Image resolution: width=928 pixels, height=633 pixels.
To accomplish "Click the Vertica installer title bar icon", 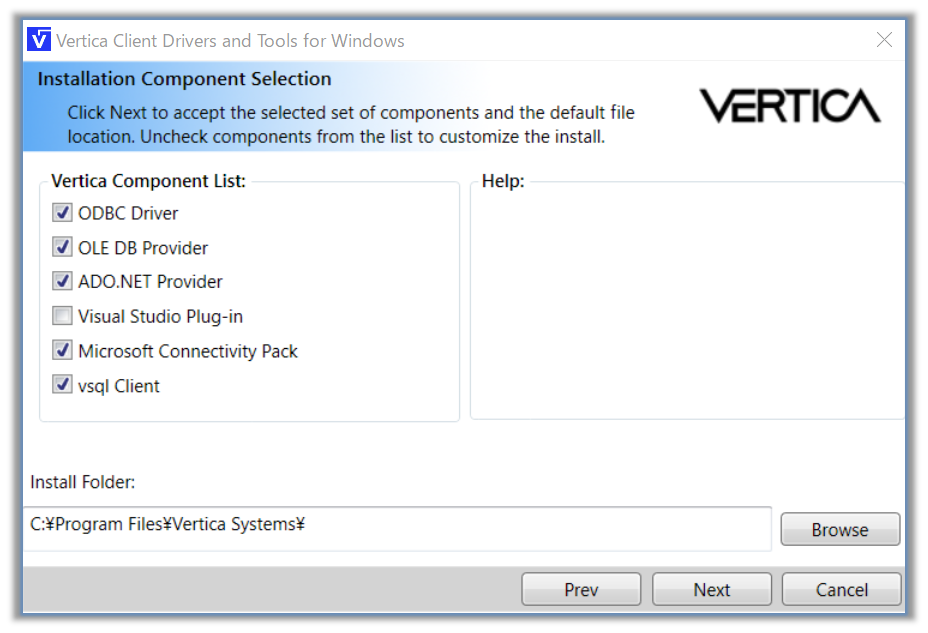I will 40,41.
